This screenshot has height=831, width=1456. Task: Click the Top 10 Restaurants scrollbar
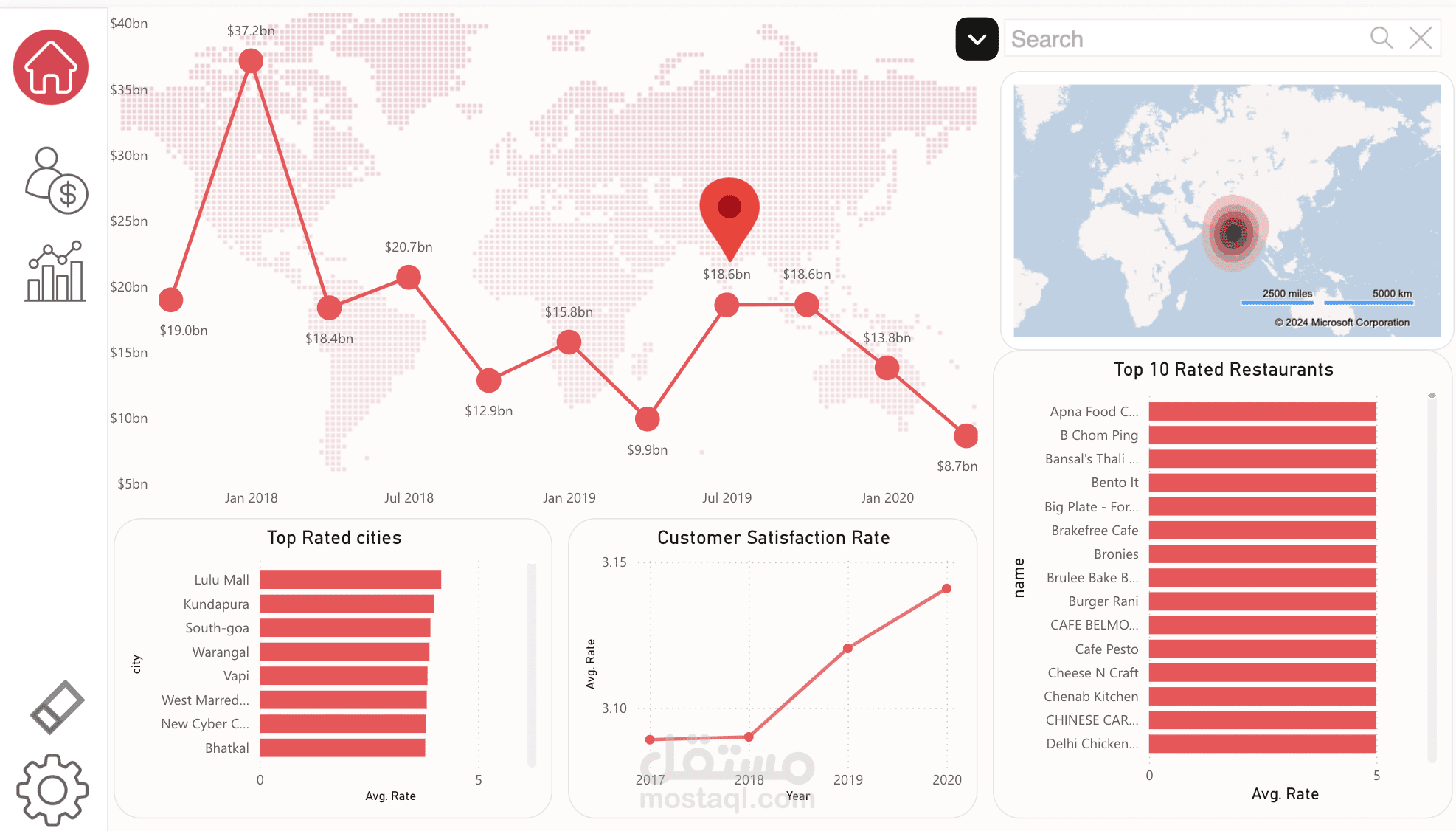(1432, 576)
